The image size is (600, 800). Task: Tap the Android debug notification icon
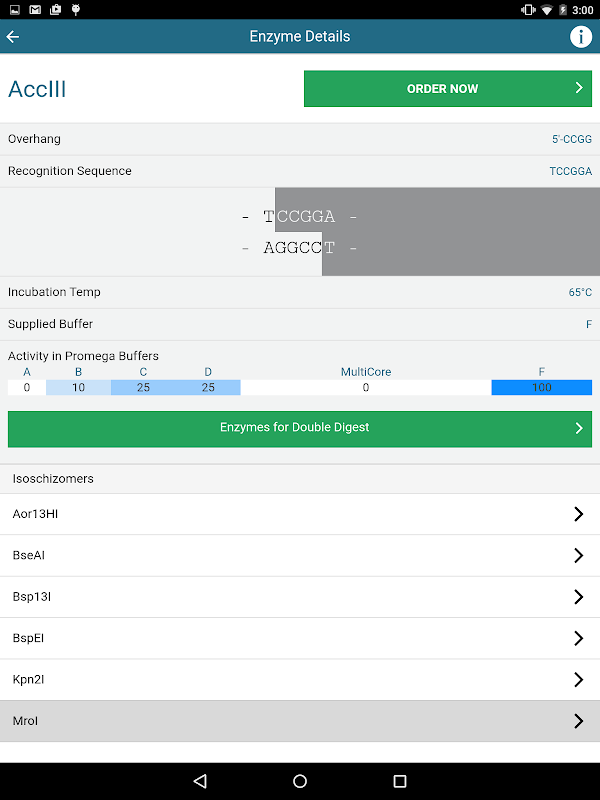coord(76,9)
